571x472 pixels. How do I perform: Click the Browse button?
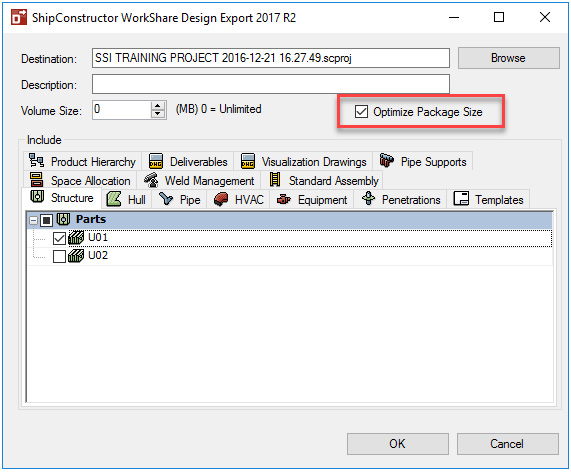508,58
